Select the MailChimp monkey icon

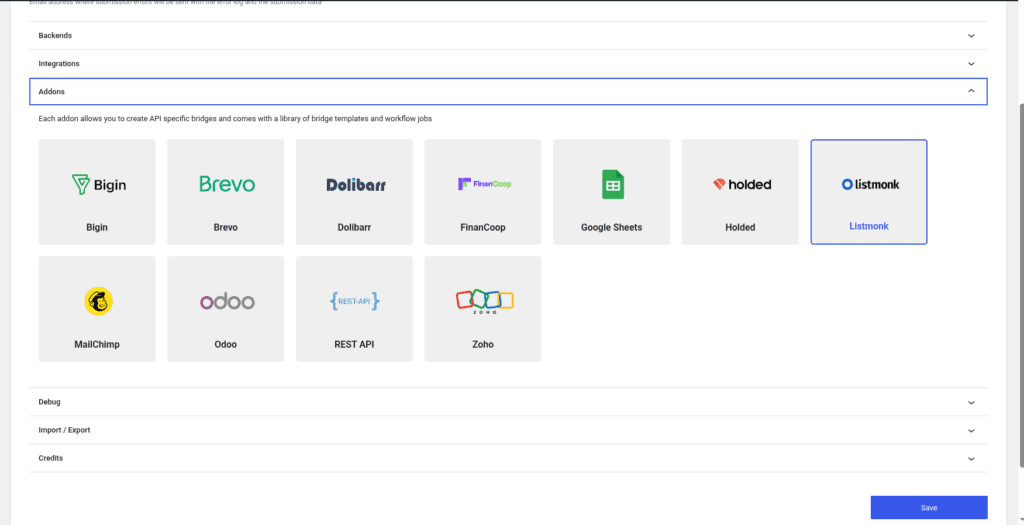coord(99,302)
